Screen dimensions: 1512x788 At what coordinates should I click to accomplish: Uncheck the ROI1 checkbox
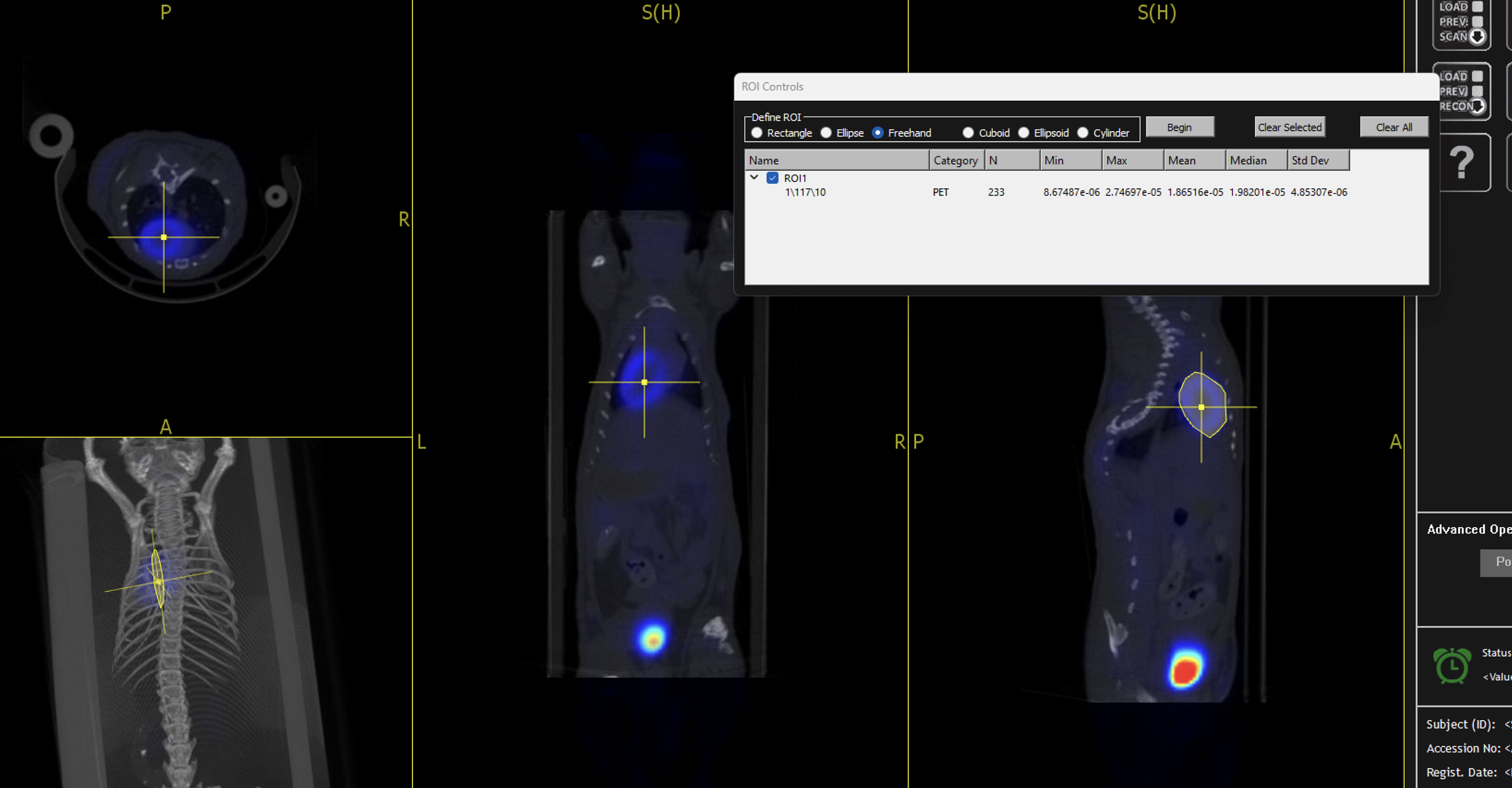coord(772,178)
